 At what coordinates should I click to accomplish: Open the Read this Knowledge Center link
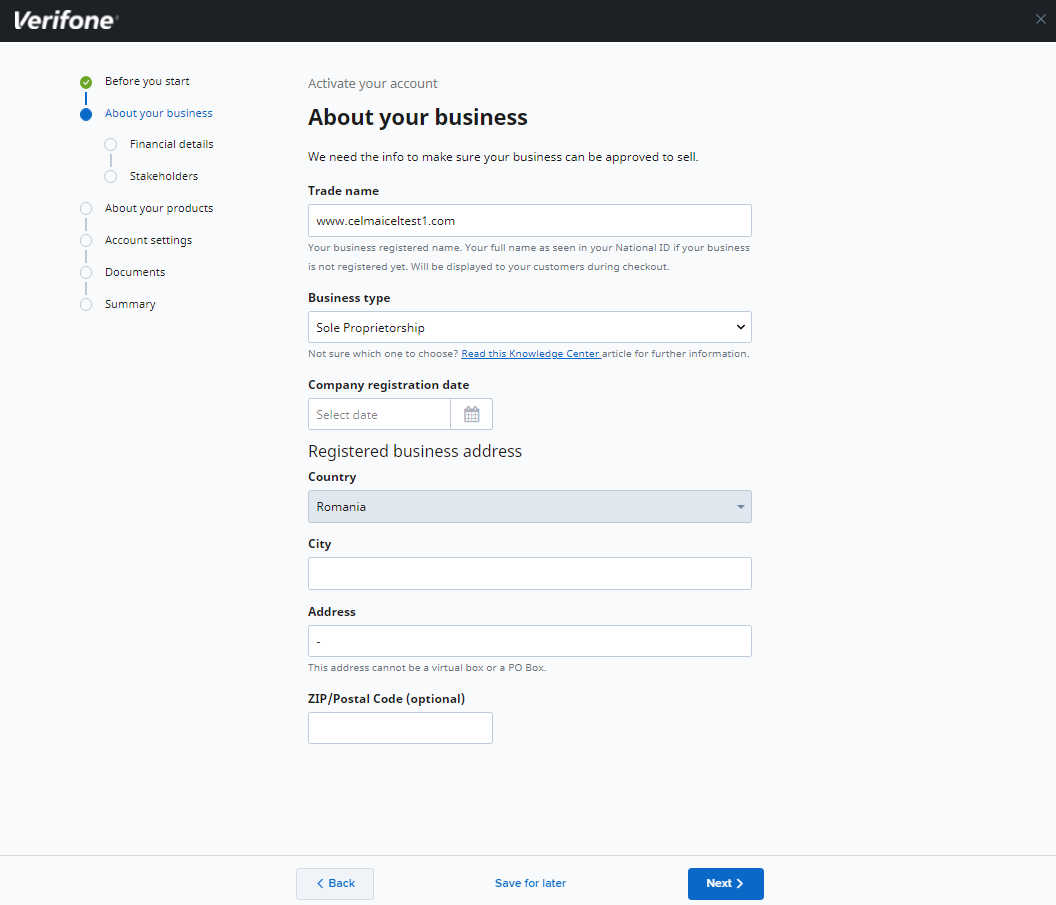(531, 353)
